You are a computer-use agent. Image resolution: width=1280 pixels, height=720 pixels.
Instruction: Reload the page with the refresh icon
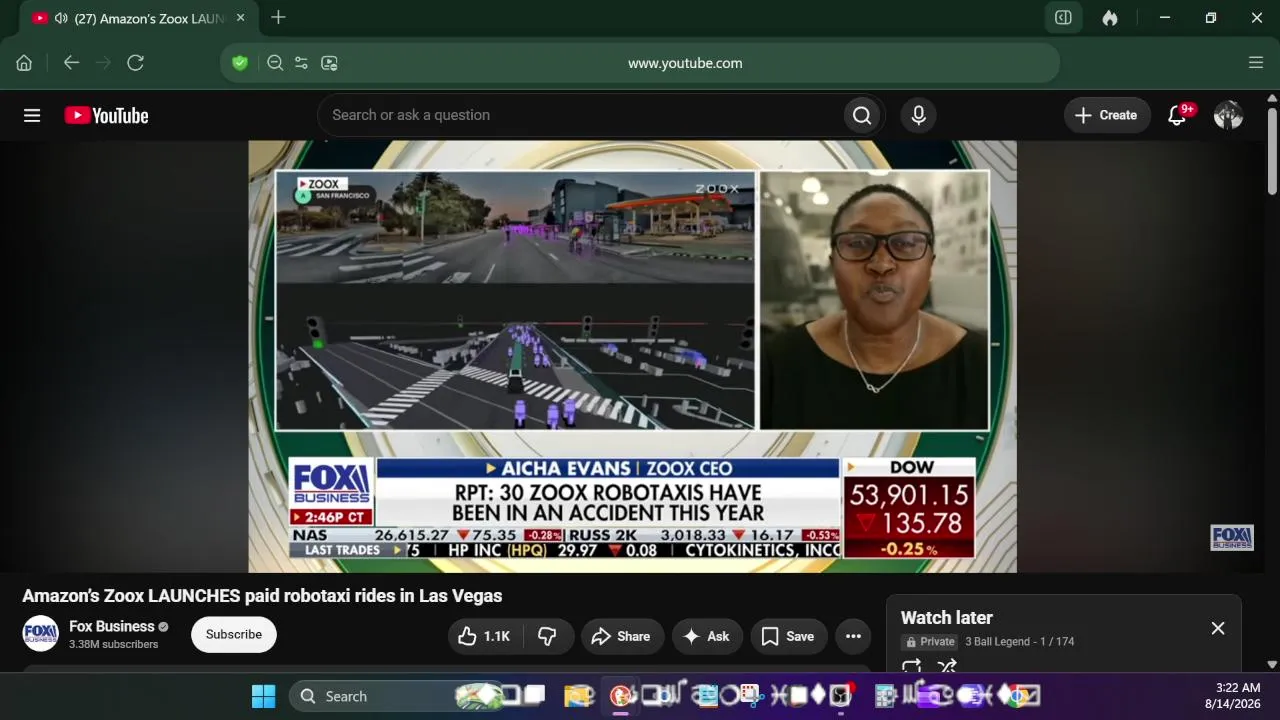coord(135,63)
